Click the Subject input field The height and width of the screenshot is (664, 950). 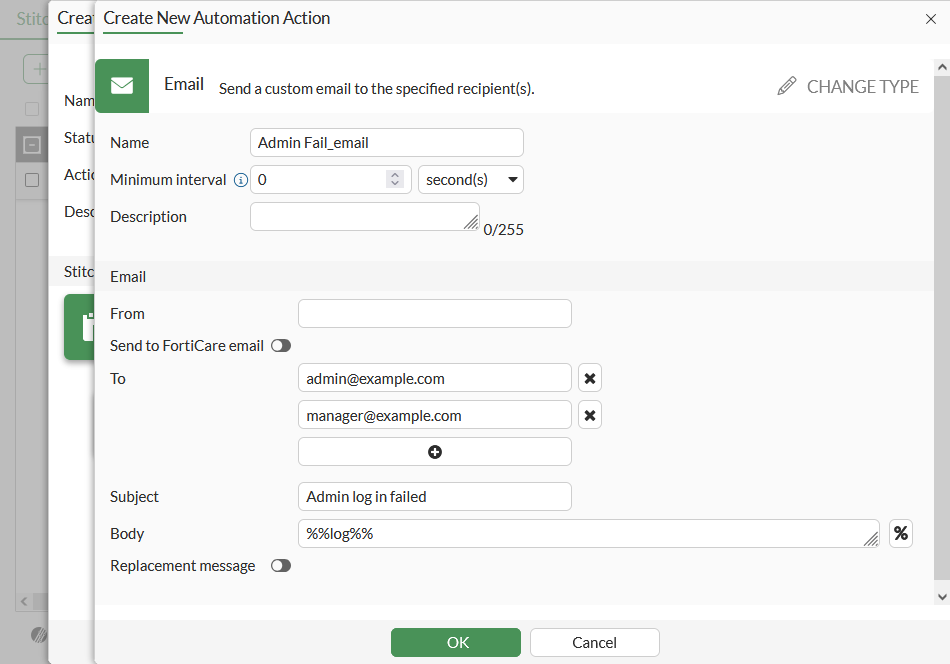click(435, 497)
